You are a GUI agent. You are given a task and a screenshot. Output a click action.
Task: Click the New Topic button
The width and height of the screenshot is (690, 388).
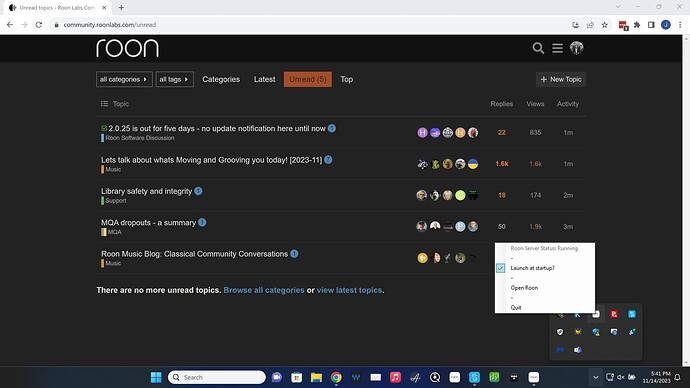561,79
